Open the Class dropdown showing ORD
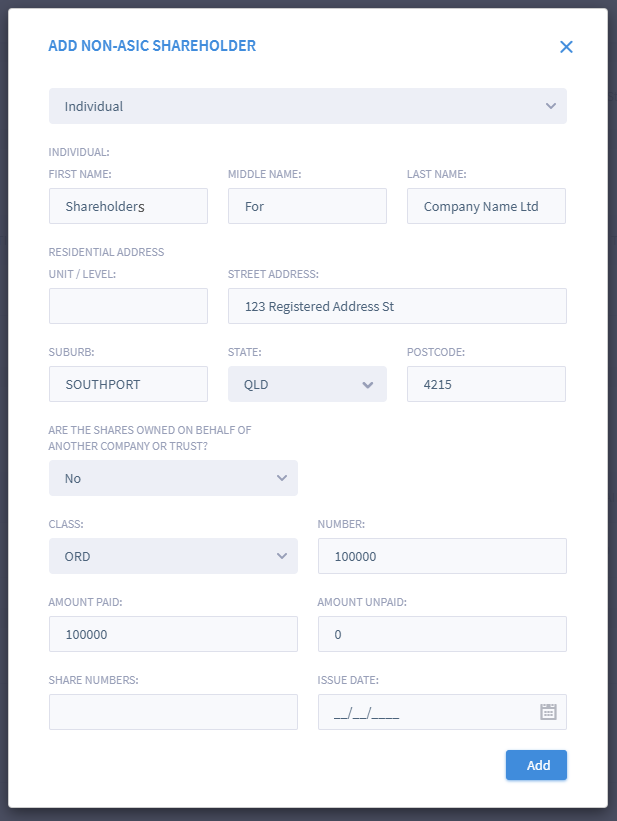The width and height of the screenshot is (617, 821). 173,556
